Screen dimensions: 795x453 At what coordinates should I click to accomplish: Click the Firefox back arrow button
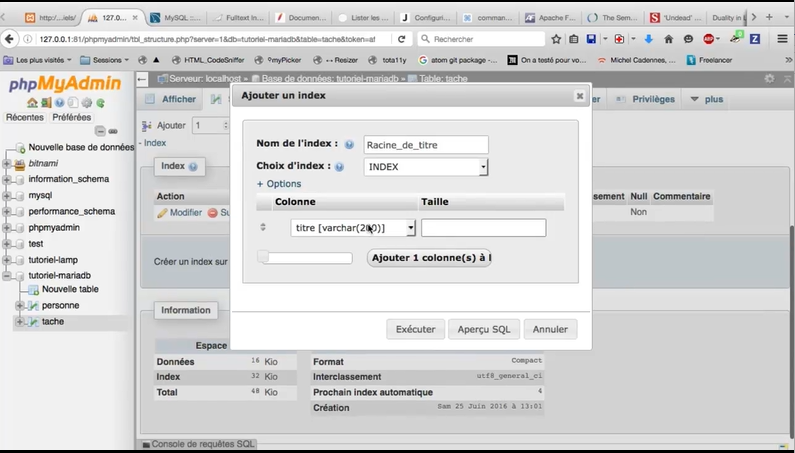point(11,39)
